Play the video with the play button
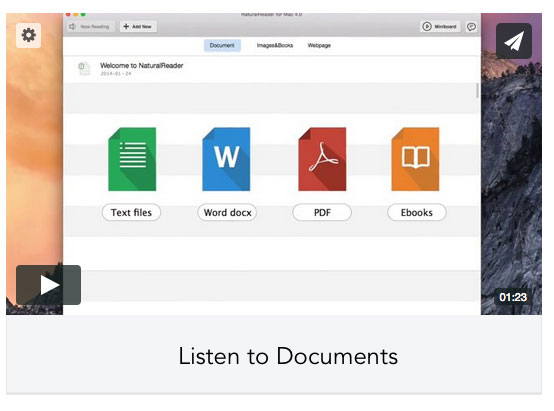554x411 pixels. tap(48, 285)
